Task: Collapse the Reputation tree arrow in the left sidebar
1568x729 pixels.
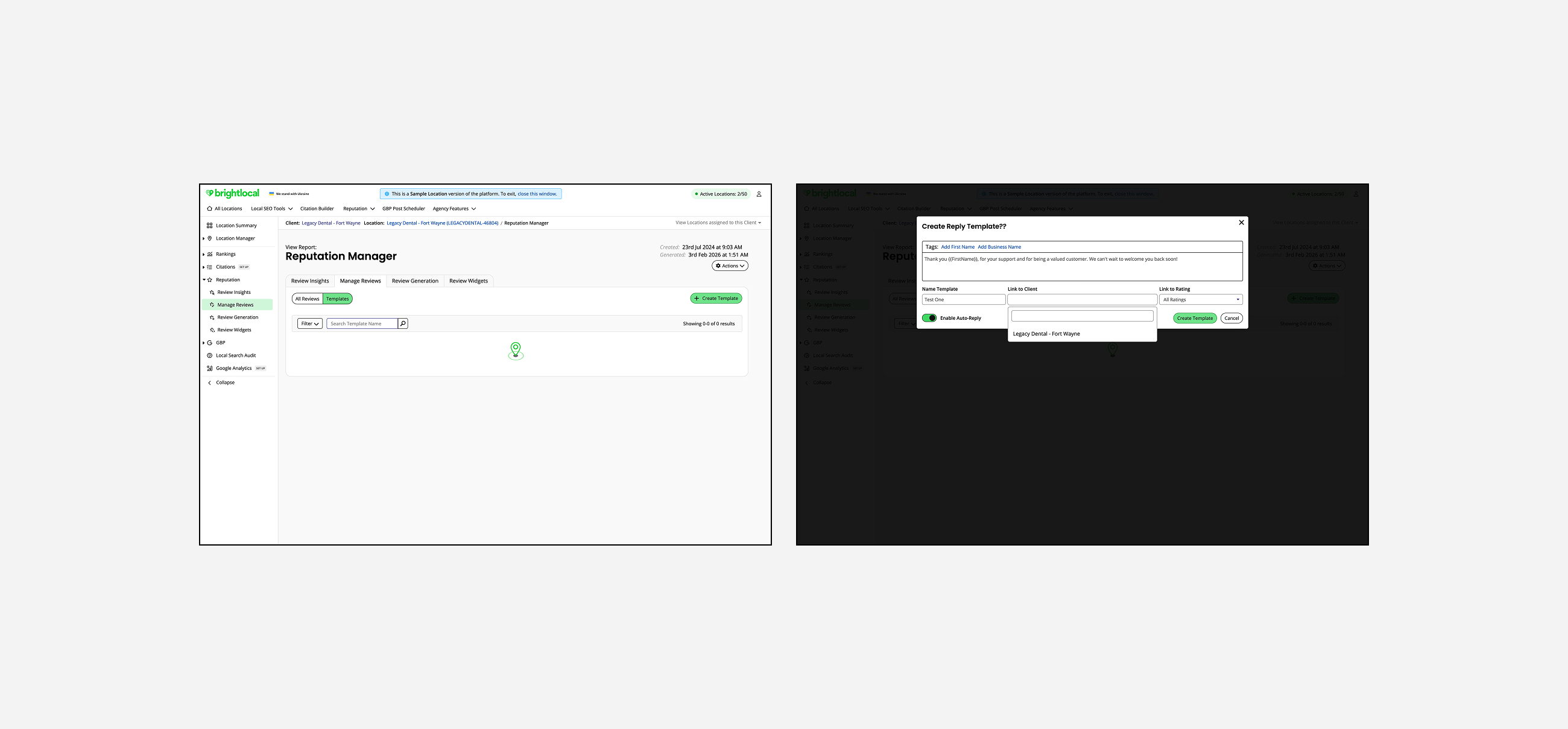Action: point(204,279)
